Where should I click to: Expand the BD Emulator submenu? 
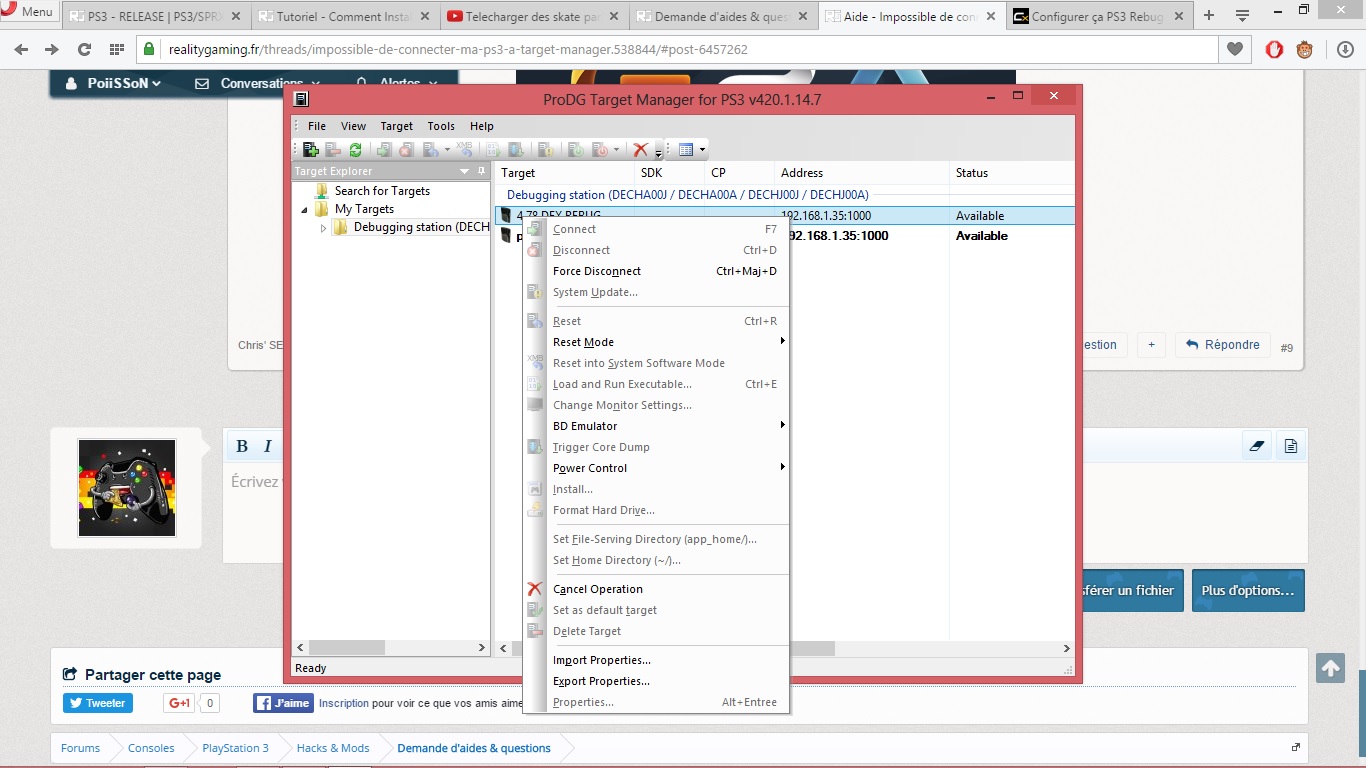pyautogui.click(x=783, y=426)
